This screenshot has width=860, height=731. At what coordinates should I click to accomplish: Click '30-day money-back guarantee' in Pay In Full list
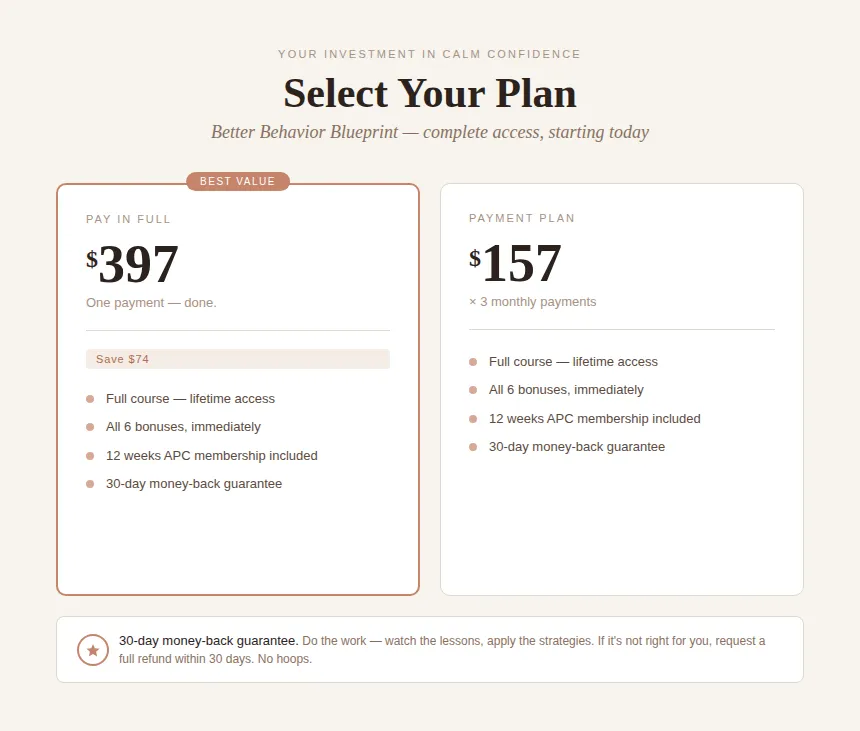point(194,484)
